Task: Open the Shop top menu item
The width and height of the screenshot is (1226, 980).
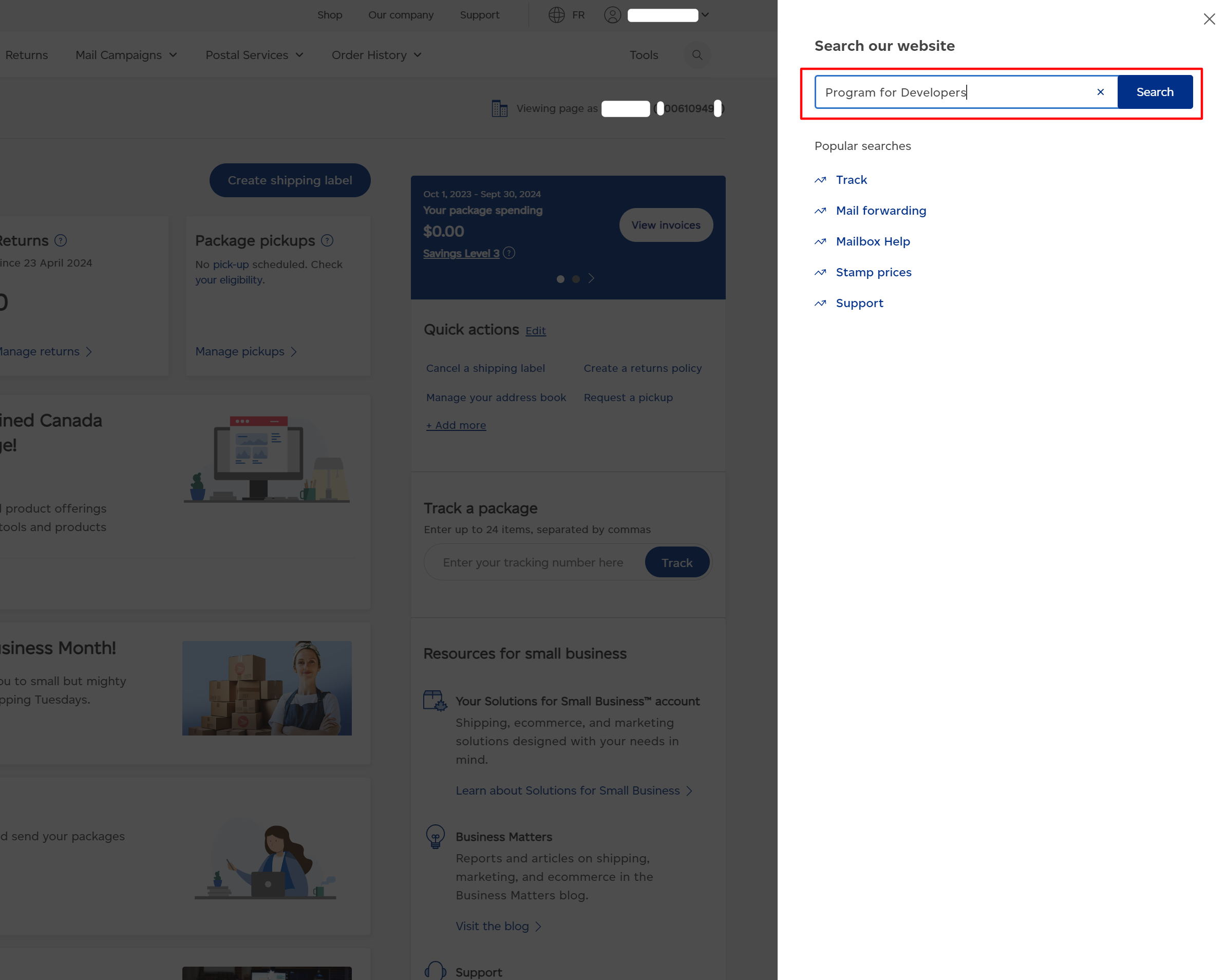Action: click(x=330, y=15)
